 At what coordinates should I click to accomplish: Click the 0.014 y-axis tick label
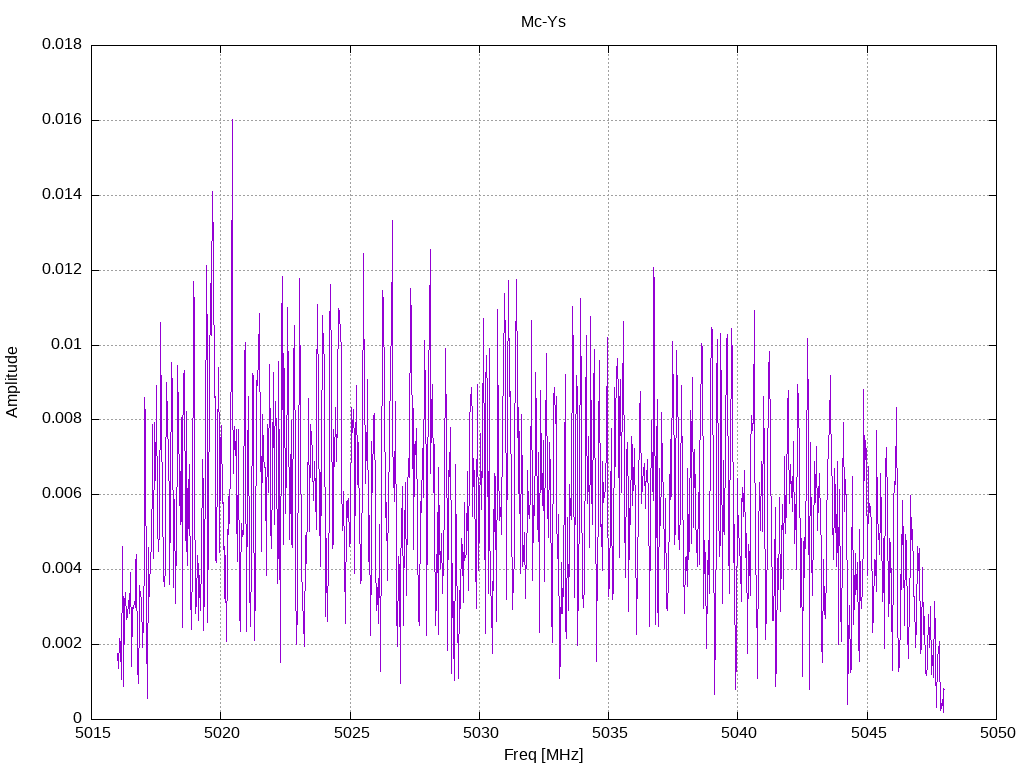62,195
